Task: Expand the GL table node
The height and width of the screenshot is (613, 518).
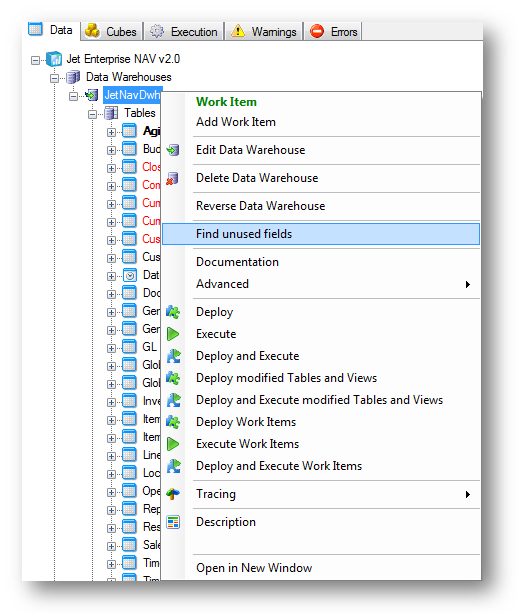Action: (111, 348)
